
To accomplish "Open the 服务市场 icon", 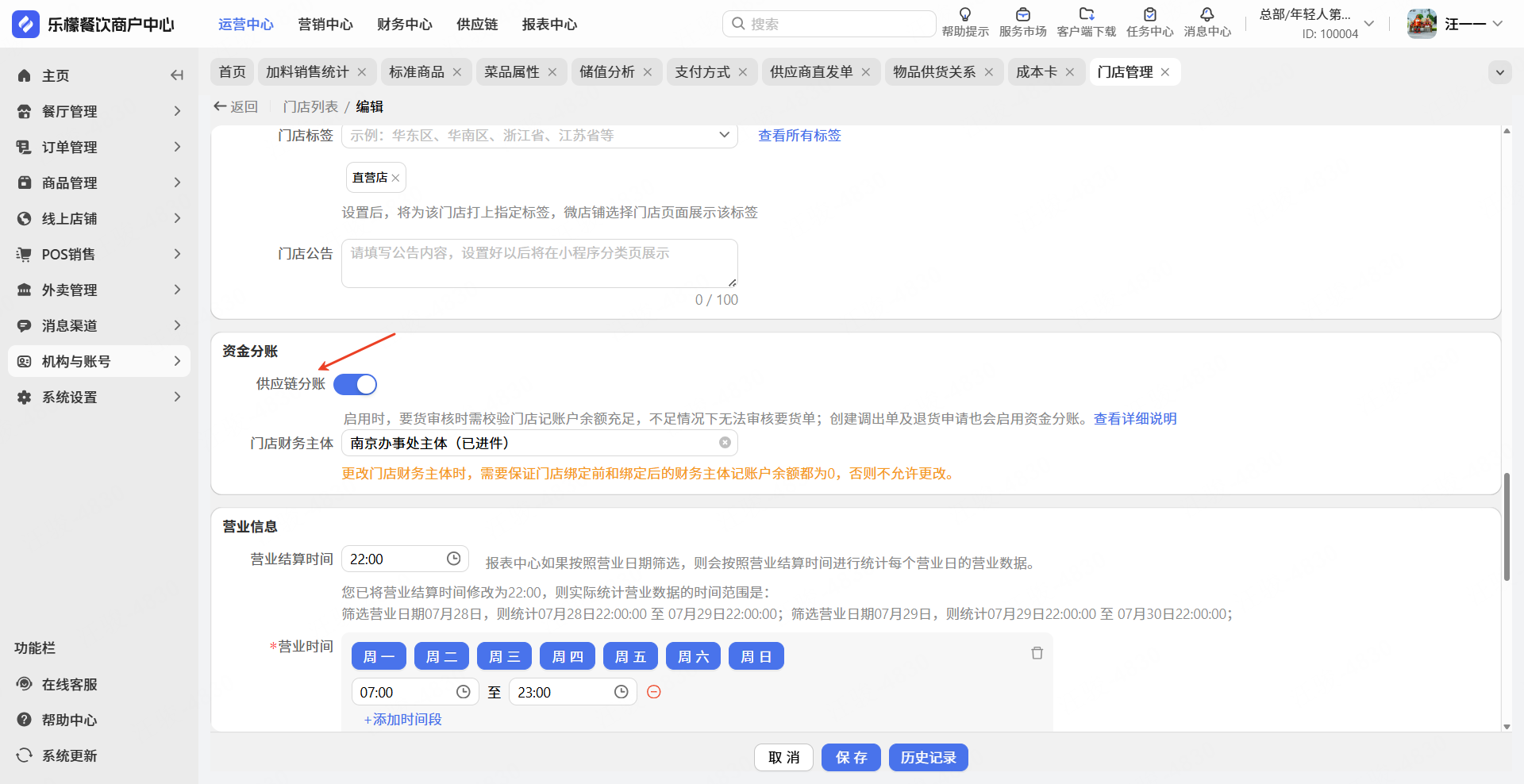I will (1022, 15).
